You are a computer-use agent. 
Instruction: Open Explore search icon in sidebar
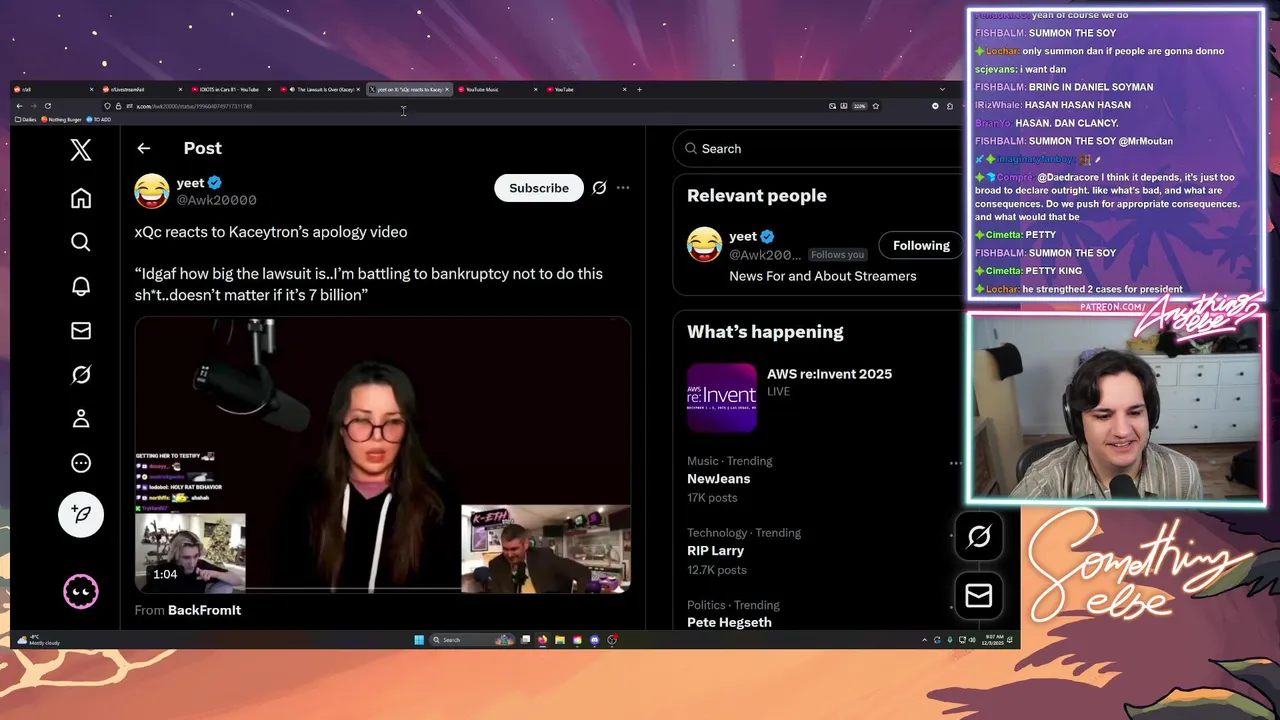[81, 242]
